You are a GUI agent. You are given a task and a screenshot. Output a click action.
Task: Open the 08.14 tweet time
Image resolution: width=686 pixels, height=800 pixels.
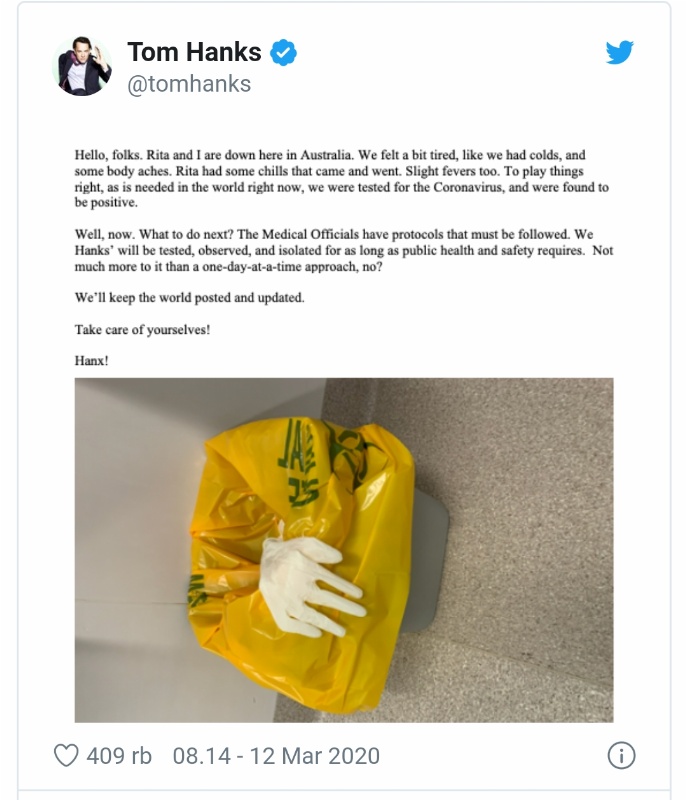click(x=201, y=756)
